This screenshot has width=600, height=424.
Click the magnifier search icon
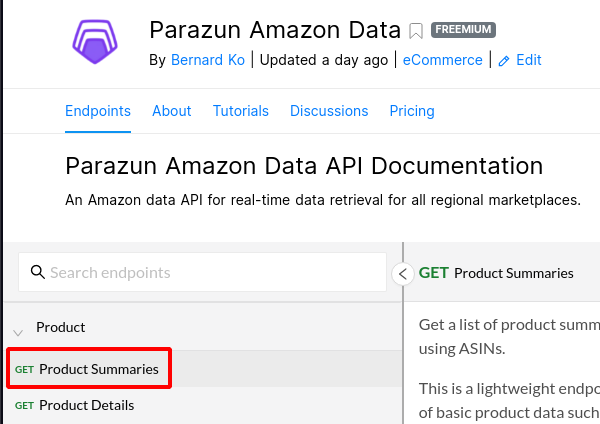tap(38, 272)
